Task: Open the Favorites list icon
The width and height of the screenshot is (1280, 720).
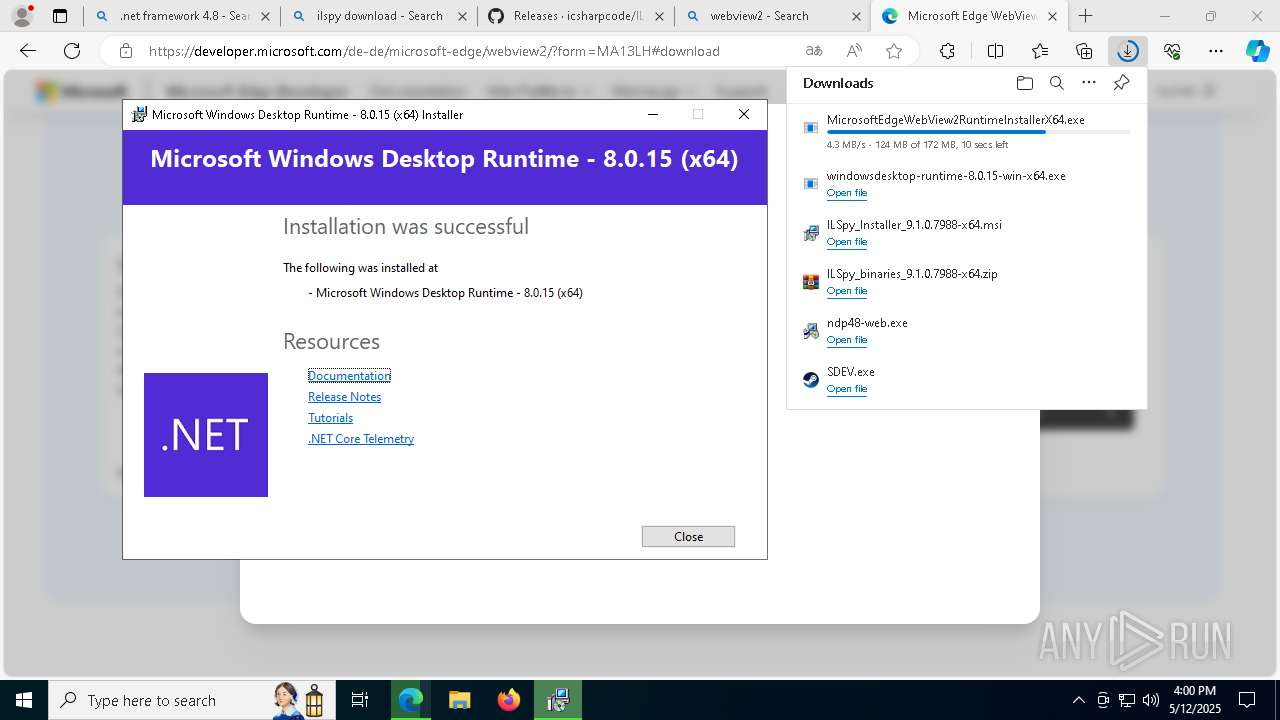Action: click(1040, 51)
